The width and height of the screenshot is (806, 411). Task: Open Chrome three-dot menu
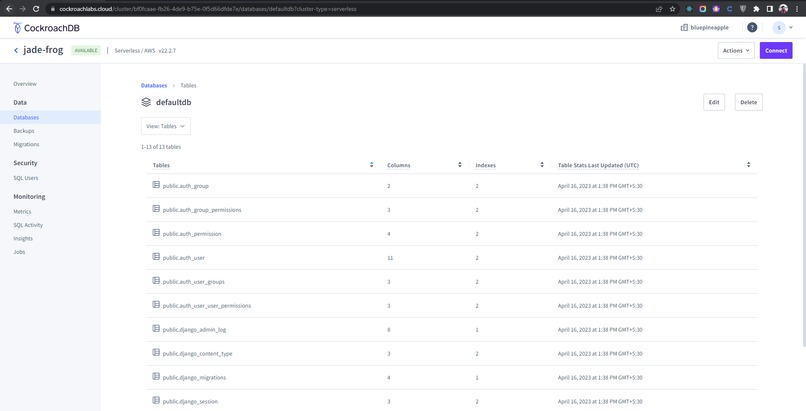[797, 9]
